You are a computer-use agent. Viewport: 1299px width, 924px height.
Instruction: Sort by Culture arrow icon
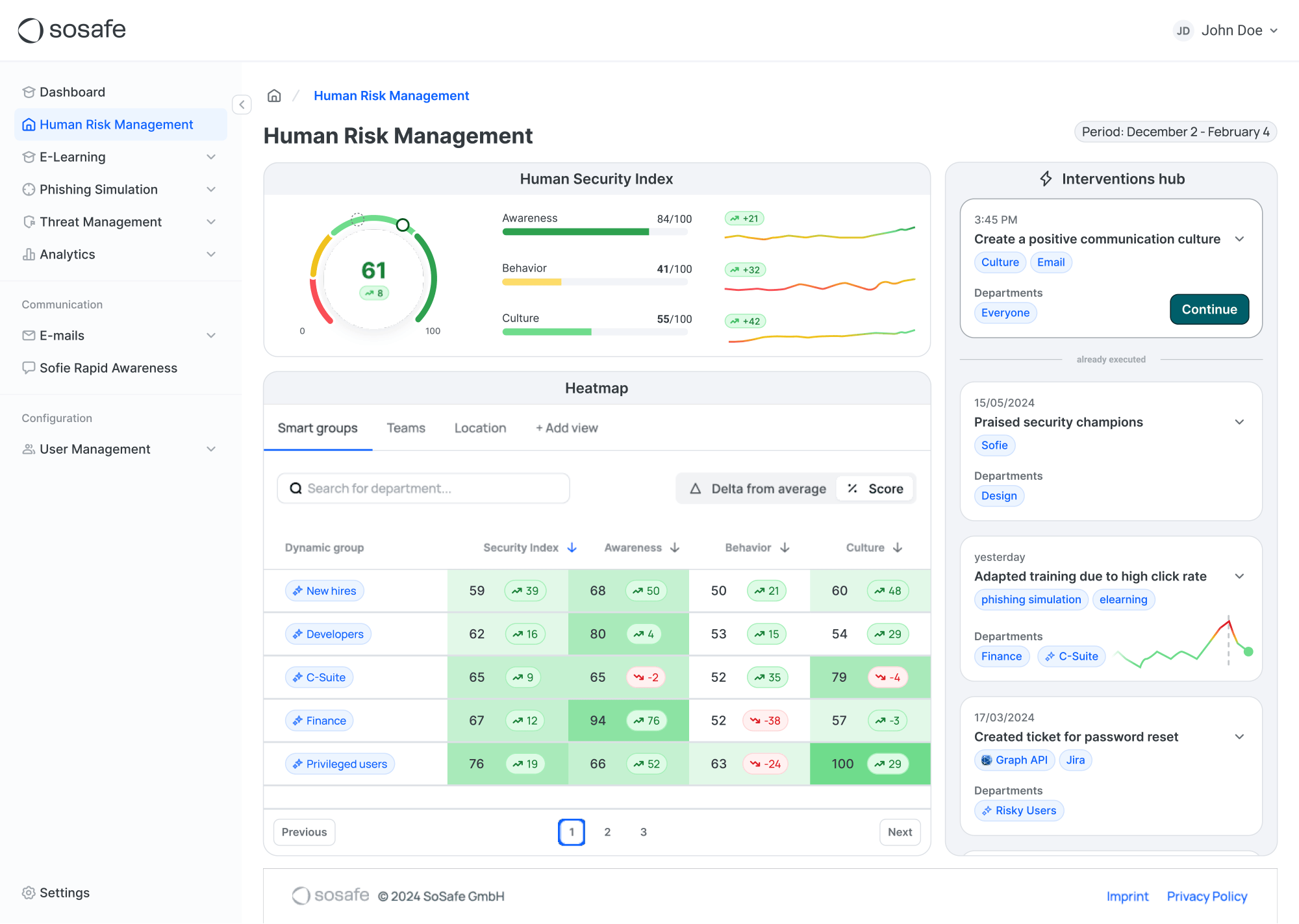[x=898, y=547]
